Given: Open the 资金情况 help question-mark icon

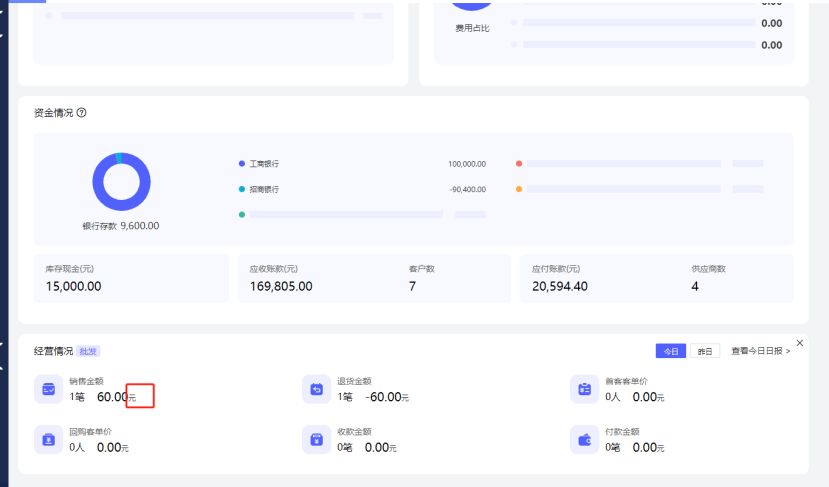Looking at the screenshot, I should point(81,113).
